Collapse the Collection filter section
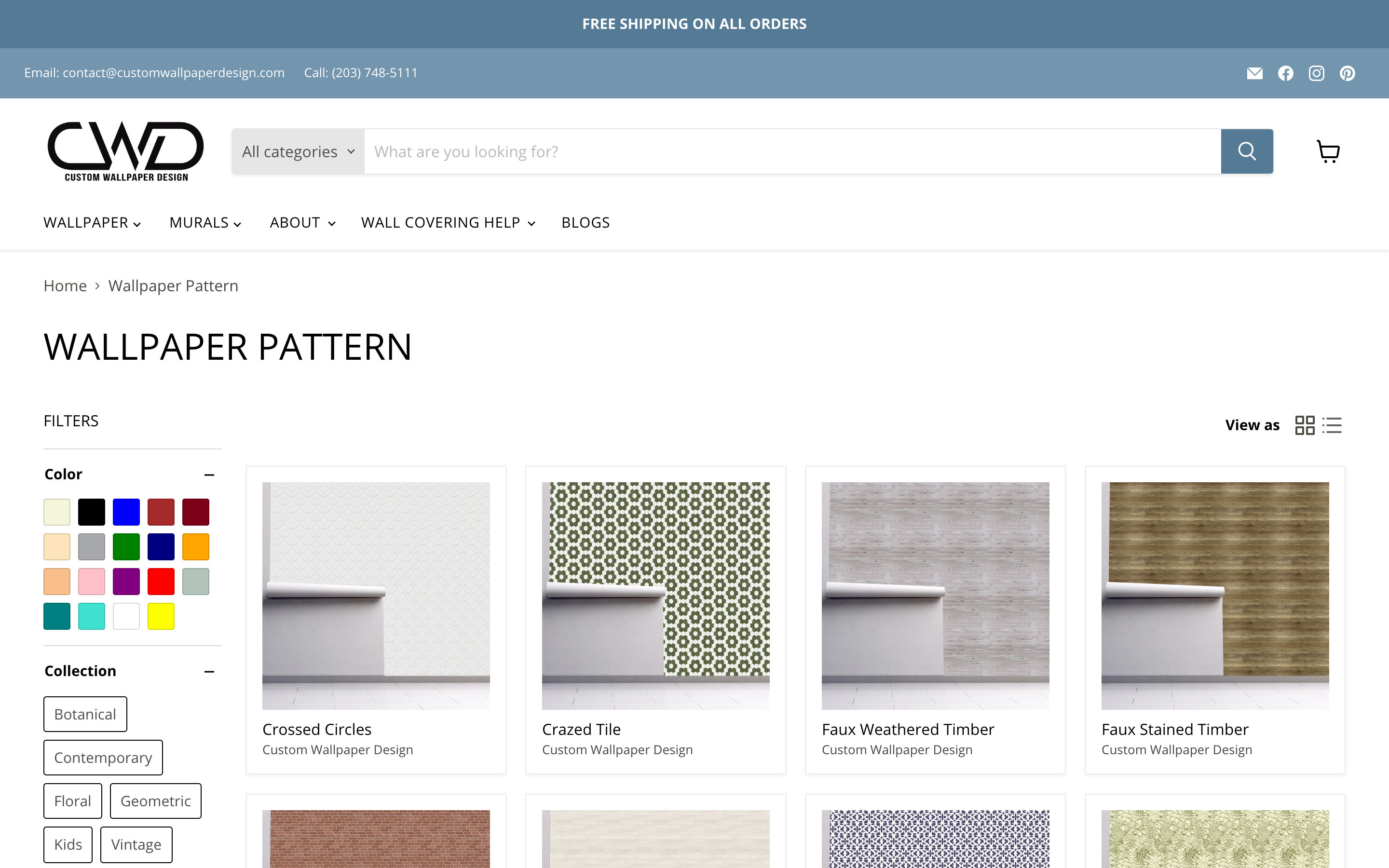 209,671
